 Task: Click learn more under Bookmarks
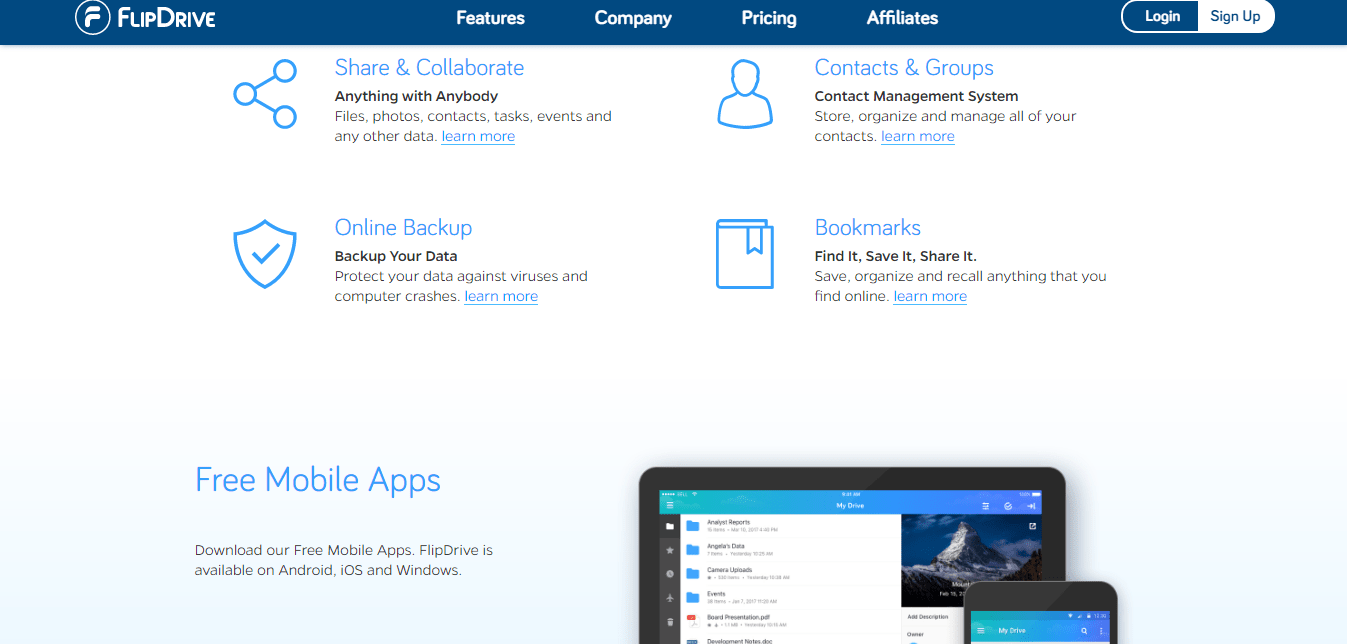point(930,296)
